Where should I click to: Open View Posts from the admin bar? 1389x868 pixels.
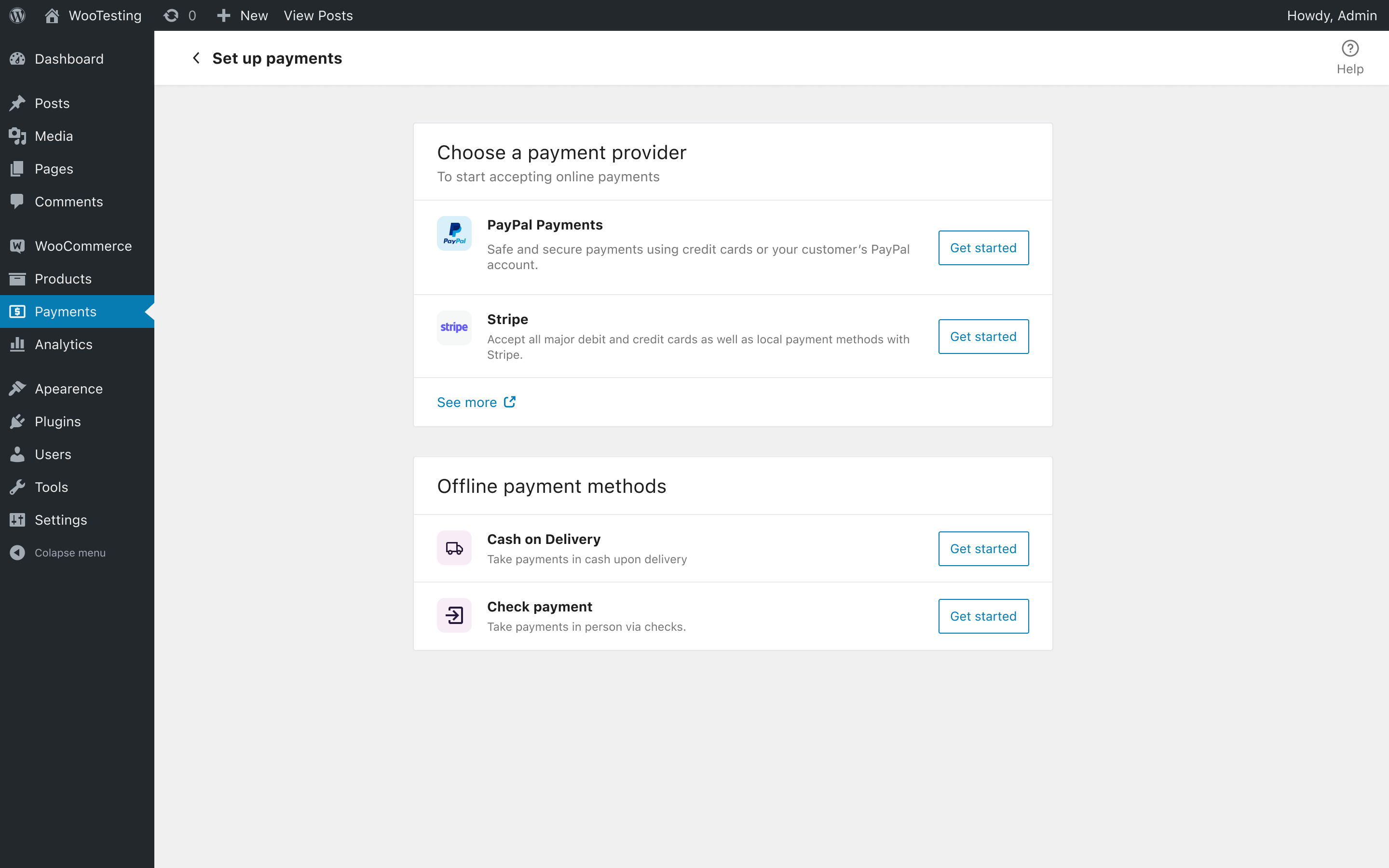pos(318,15)
